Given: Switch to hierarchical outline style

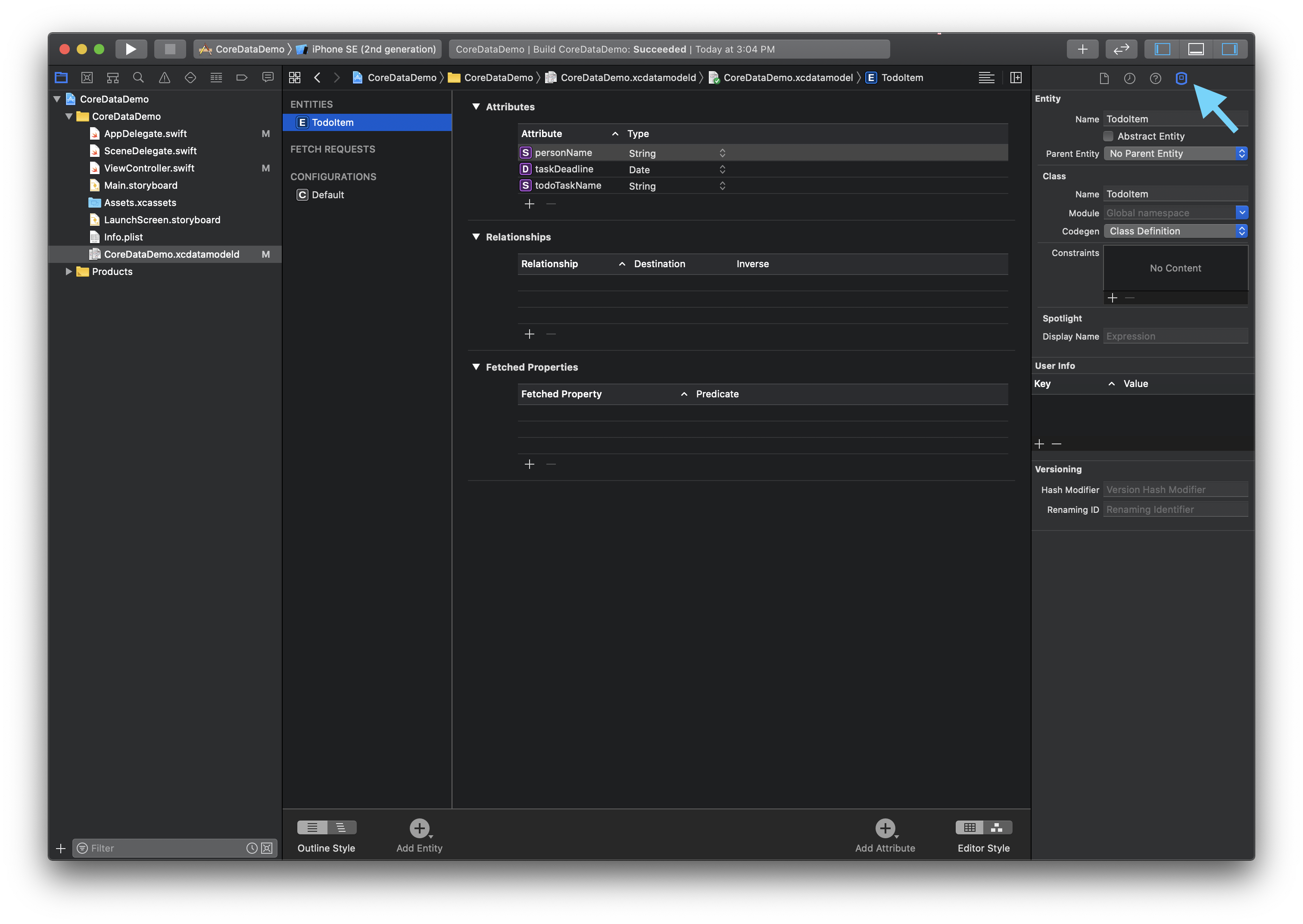Looking at the screenshot, I should (x=341, y=827).
